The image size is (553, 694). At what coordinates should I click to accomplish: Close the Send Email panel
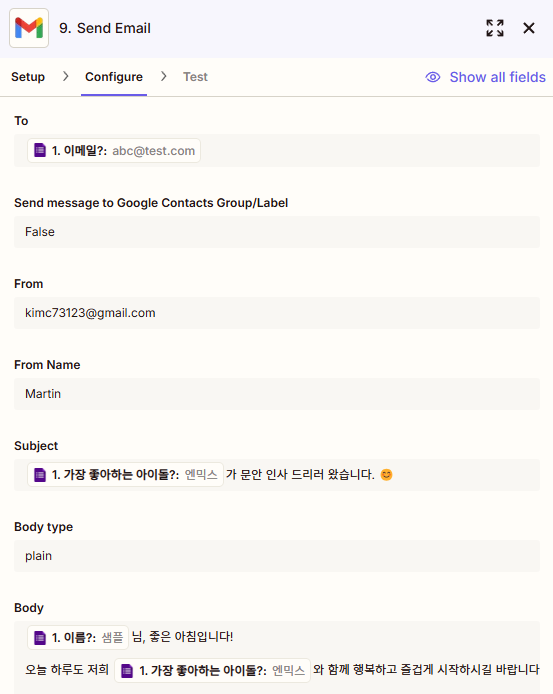point(529,28)
